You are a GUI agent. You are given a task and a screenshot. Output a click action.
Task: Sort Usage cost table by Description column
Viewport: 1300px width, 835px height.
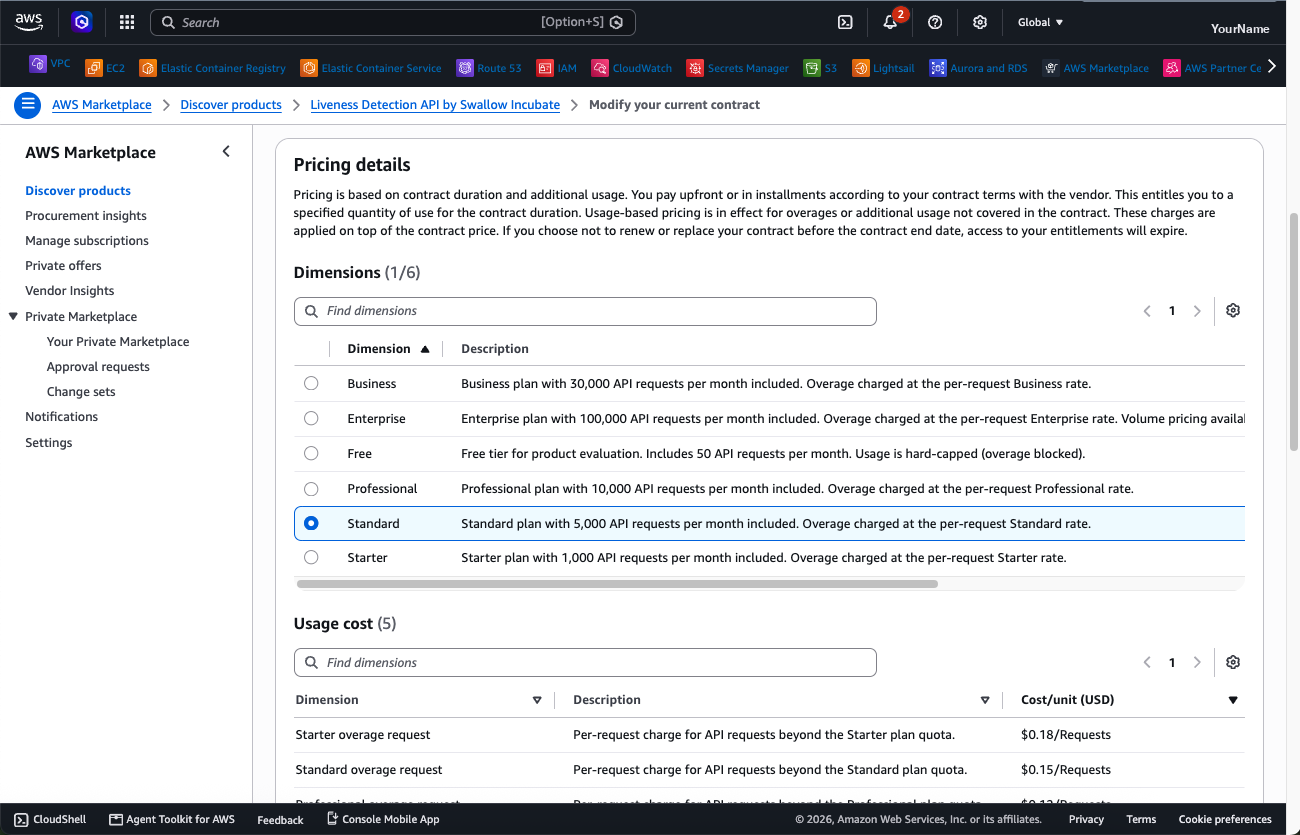click(985, 700)
